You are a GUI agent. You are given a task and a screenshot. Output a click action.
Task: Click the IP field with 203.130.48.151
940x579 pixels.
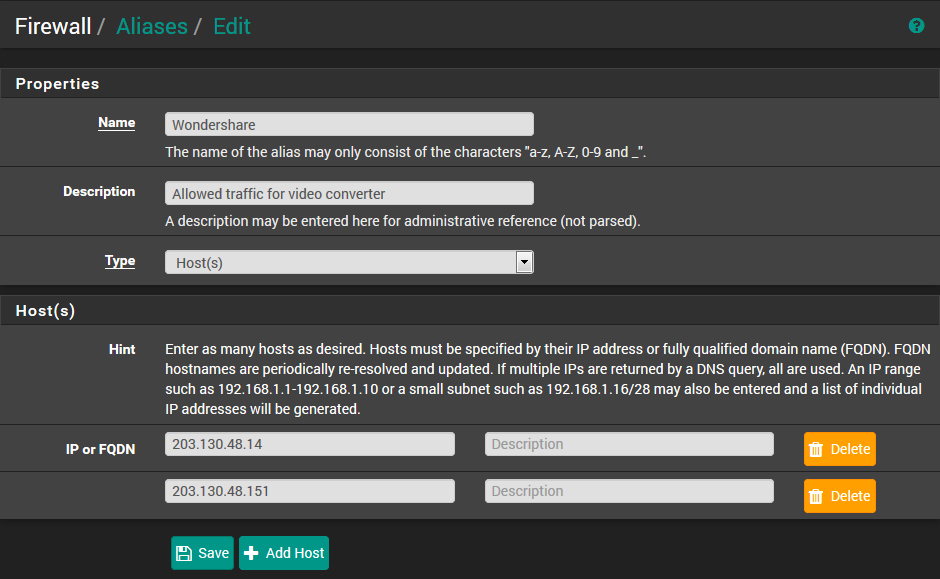[309, 491]
